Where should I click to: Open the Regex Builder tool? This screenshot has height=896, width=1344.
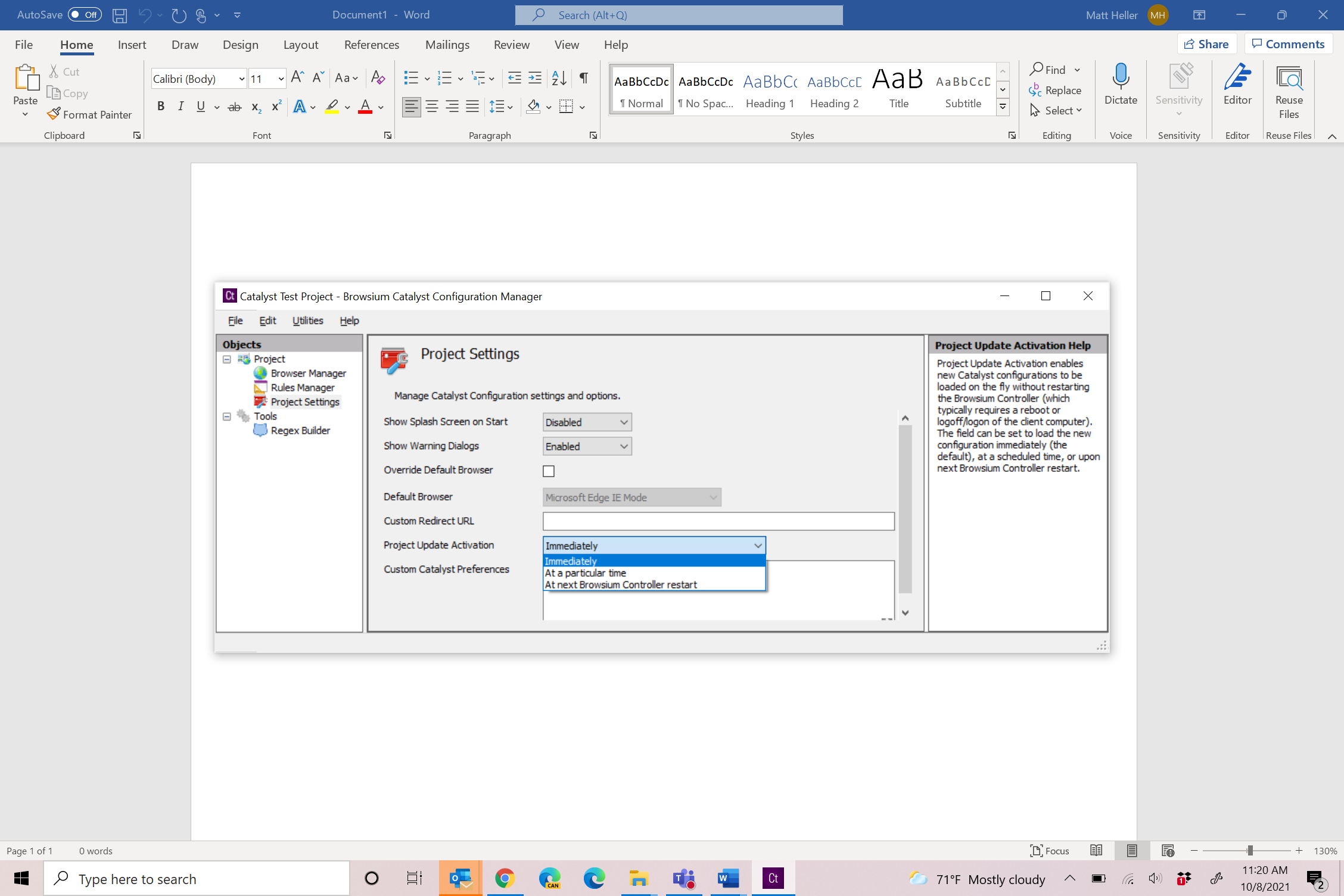(x=300, y=430)
